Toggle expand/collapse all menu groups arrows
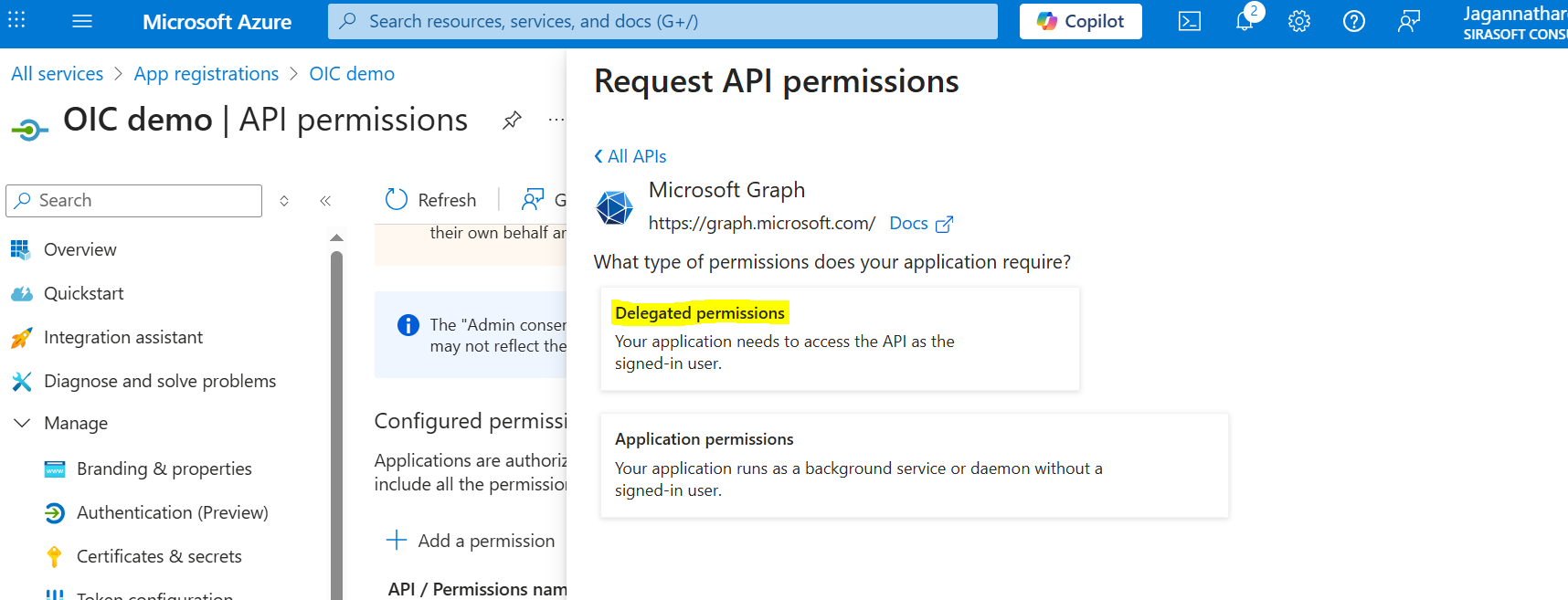The width and height of the screenshot is (1568, 600). tap(284, 201)
